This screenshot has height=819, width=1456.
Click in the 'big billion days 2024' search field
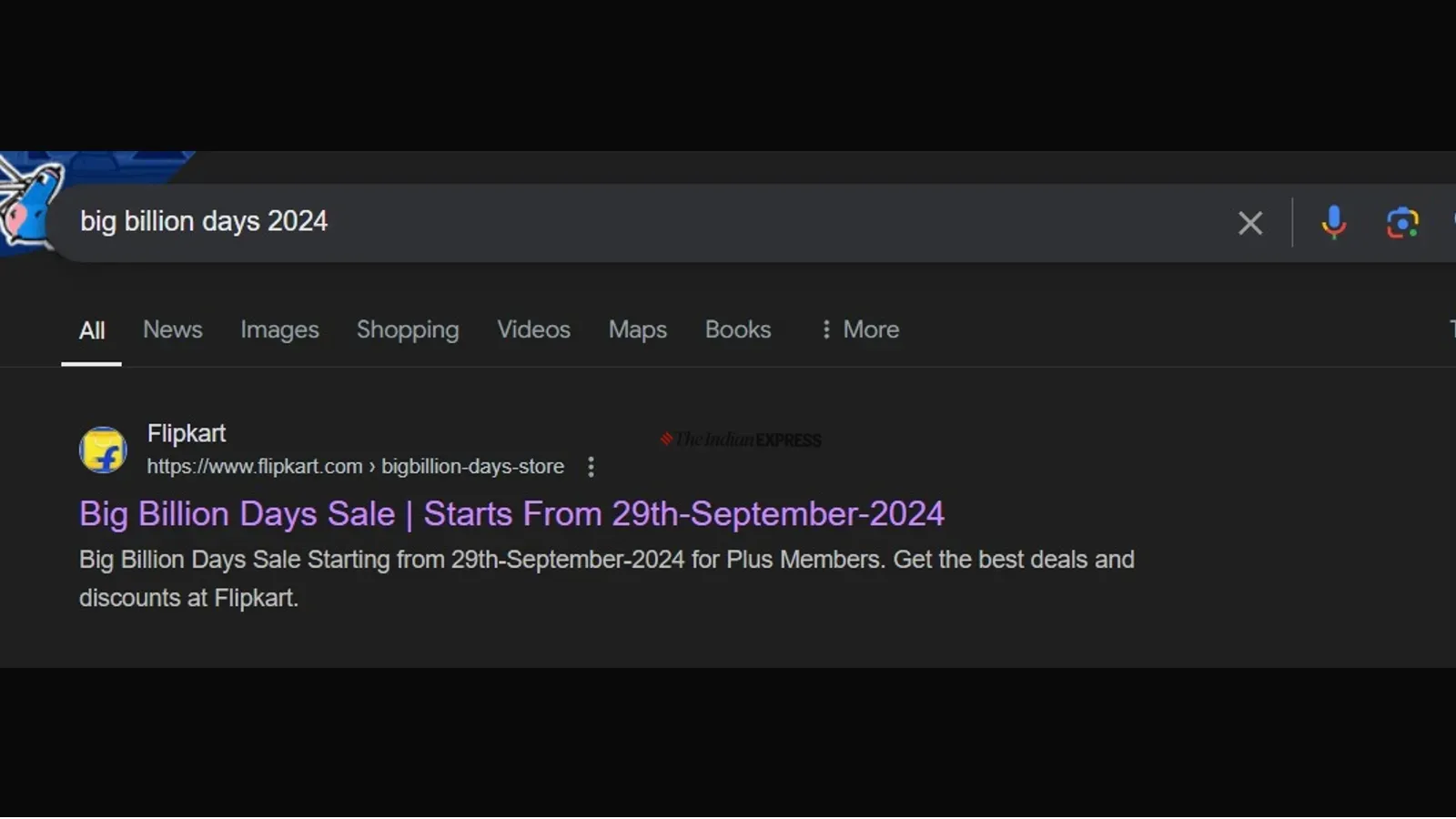pos(637,222)
